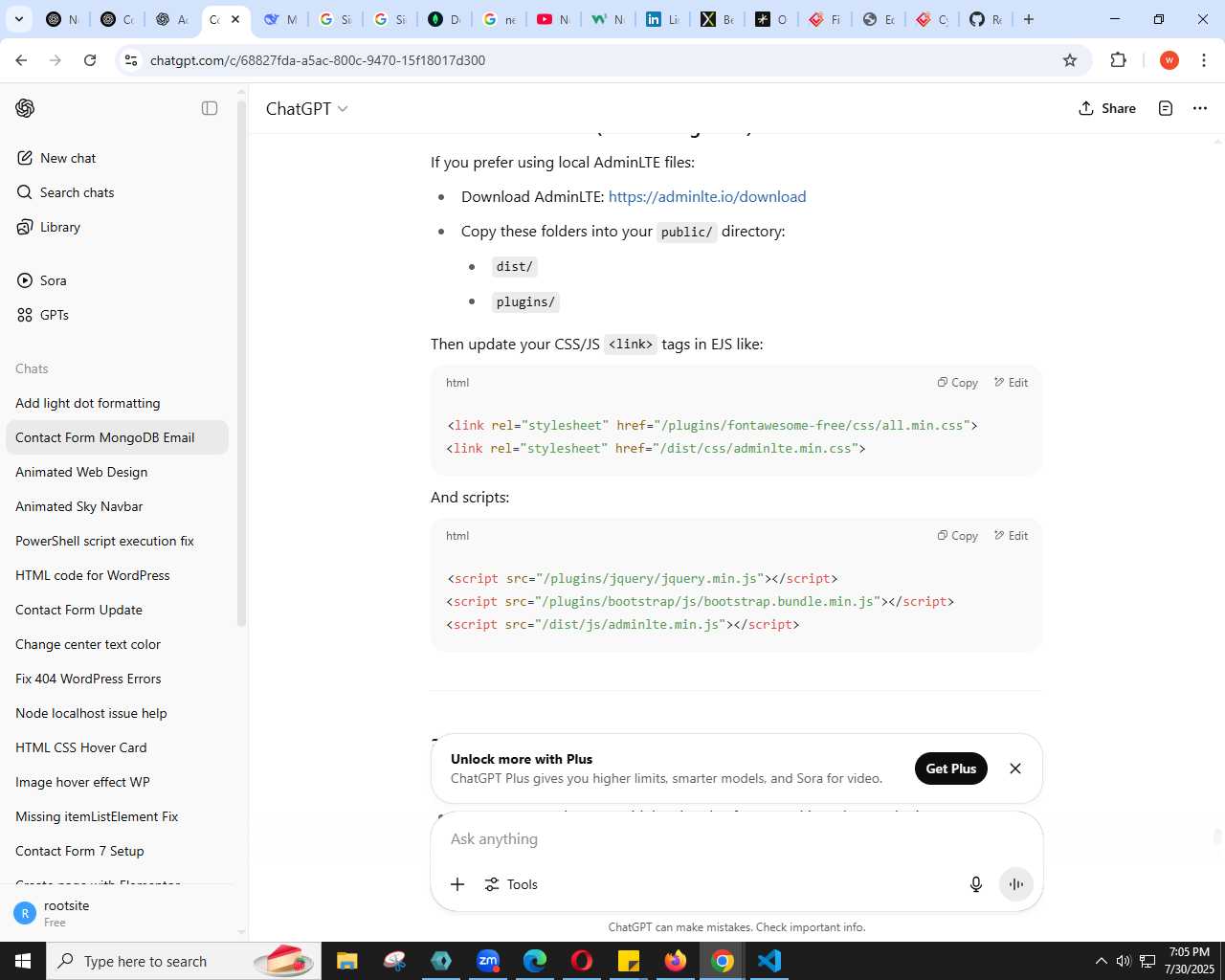Copy the scripts code block
The image size is (1225, 980).
(x=958, y=536)
